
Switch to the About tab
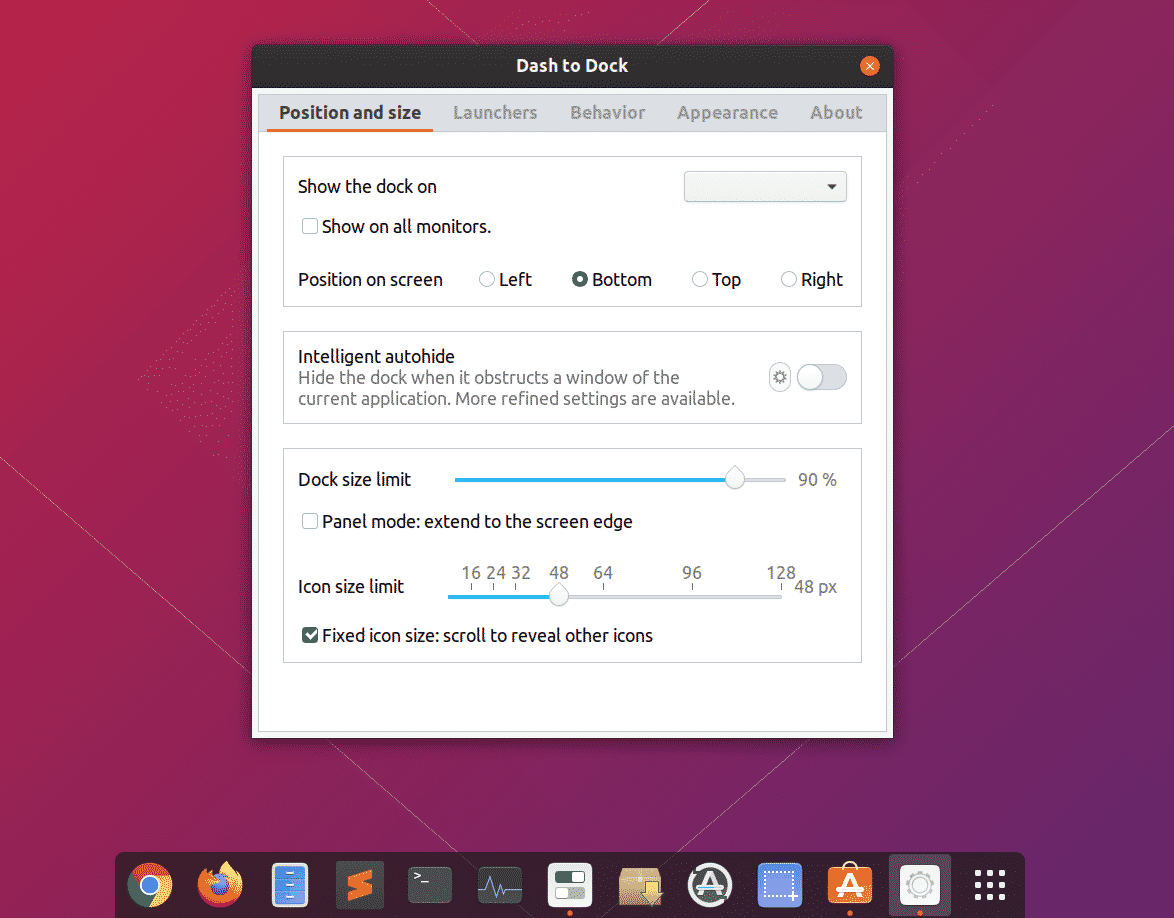836,112
